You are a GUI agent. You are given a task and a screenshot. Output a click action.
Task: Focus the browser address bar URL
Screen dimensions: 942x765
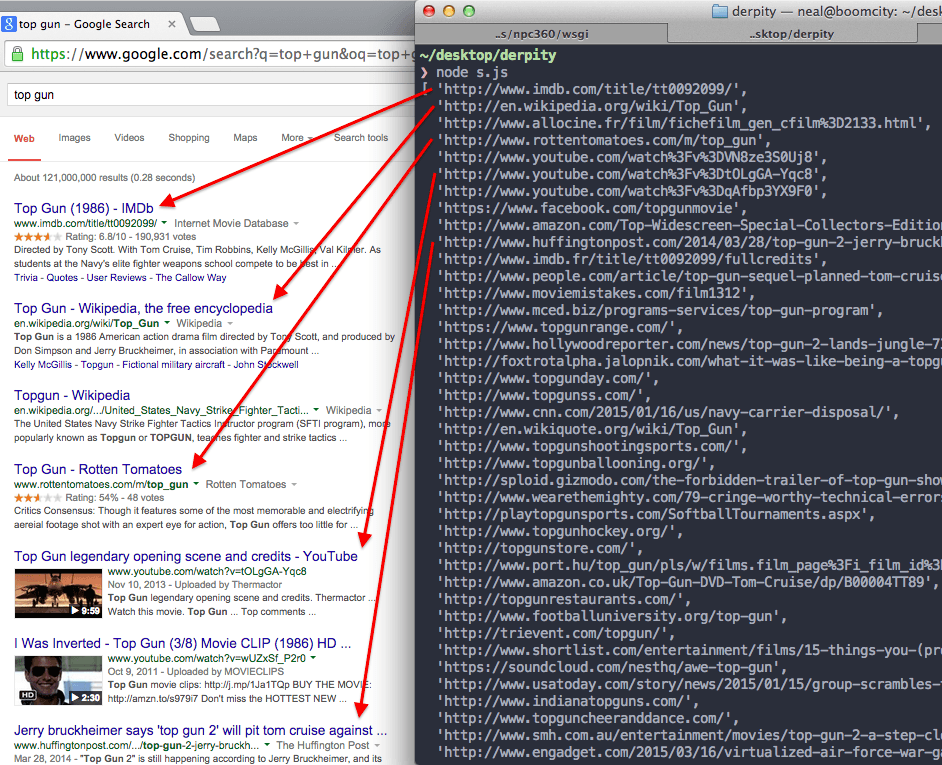pos(222,54)
